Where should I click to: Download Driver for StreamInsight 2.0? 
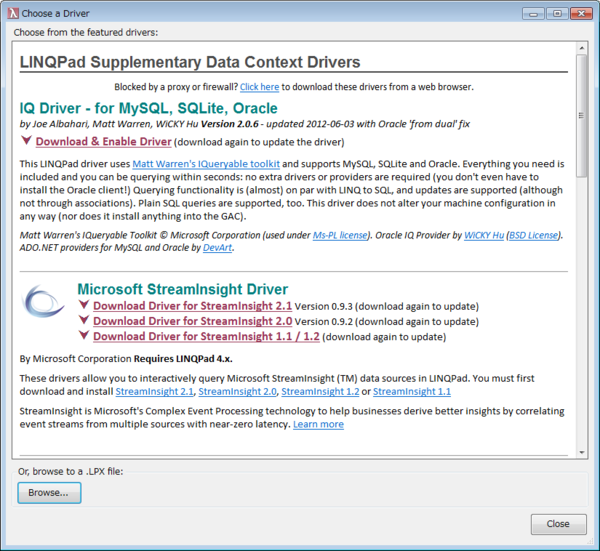pyautogui.click(x=192, y=321)
